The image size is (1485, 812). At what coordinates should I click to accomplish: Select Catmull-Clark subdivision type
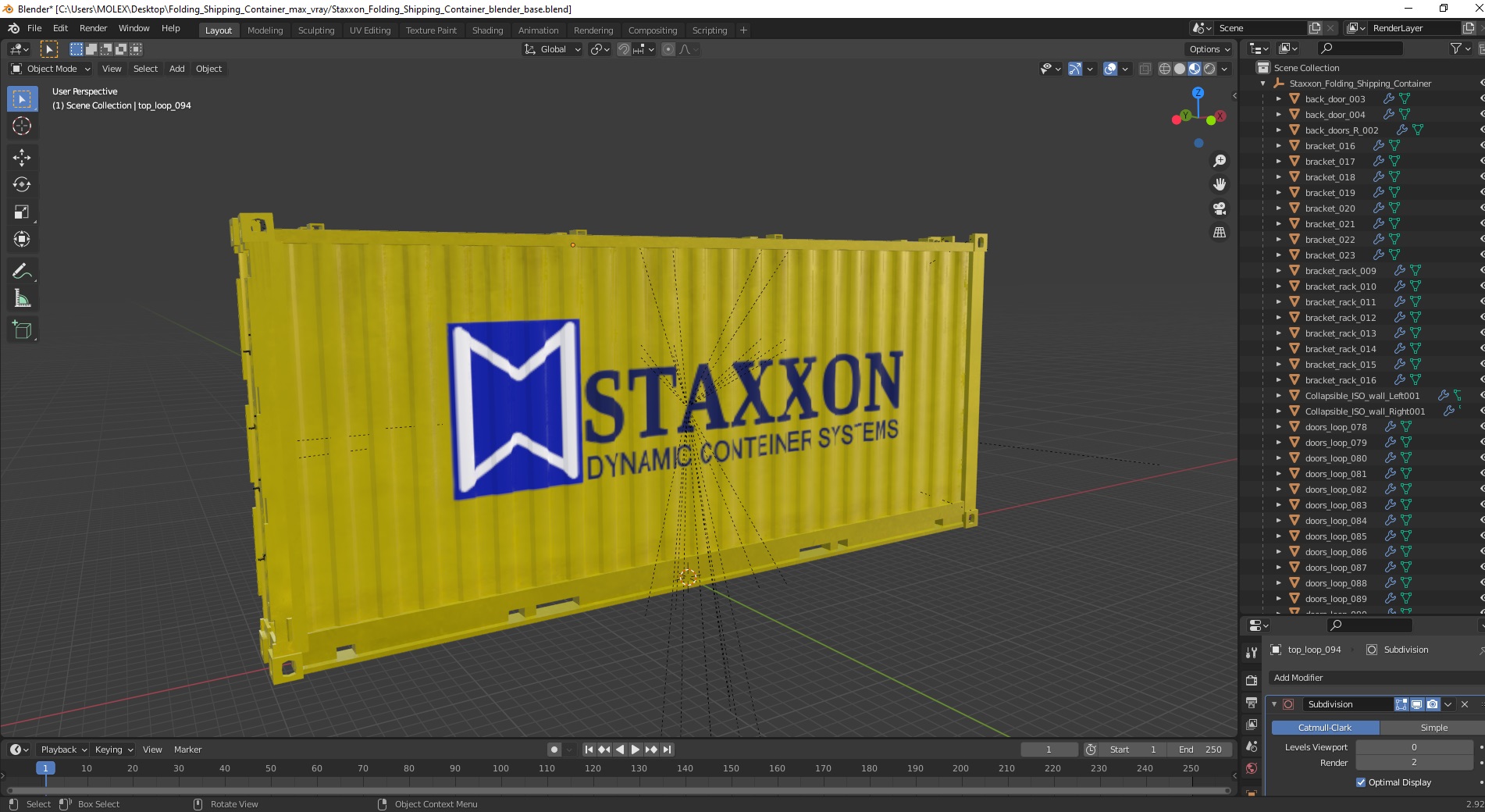(x=1325, y=728)
